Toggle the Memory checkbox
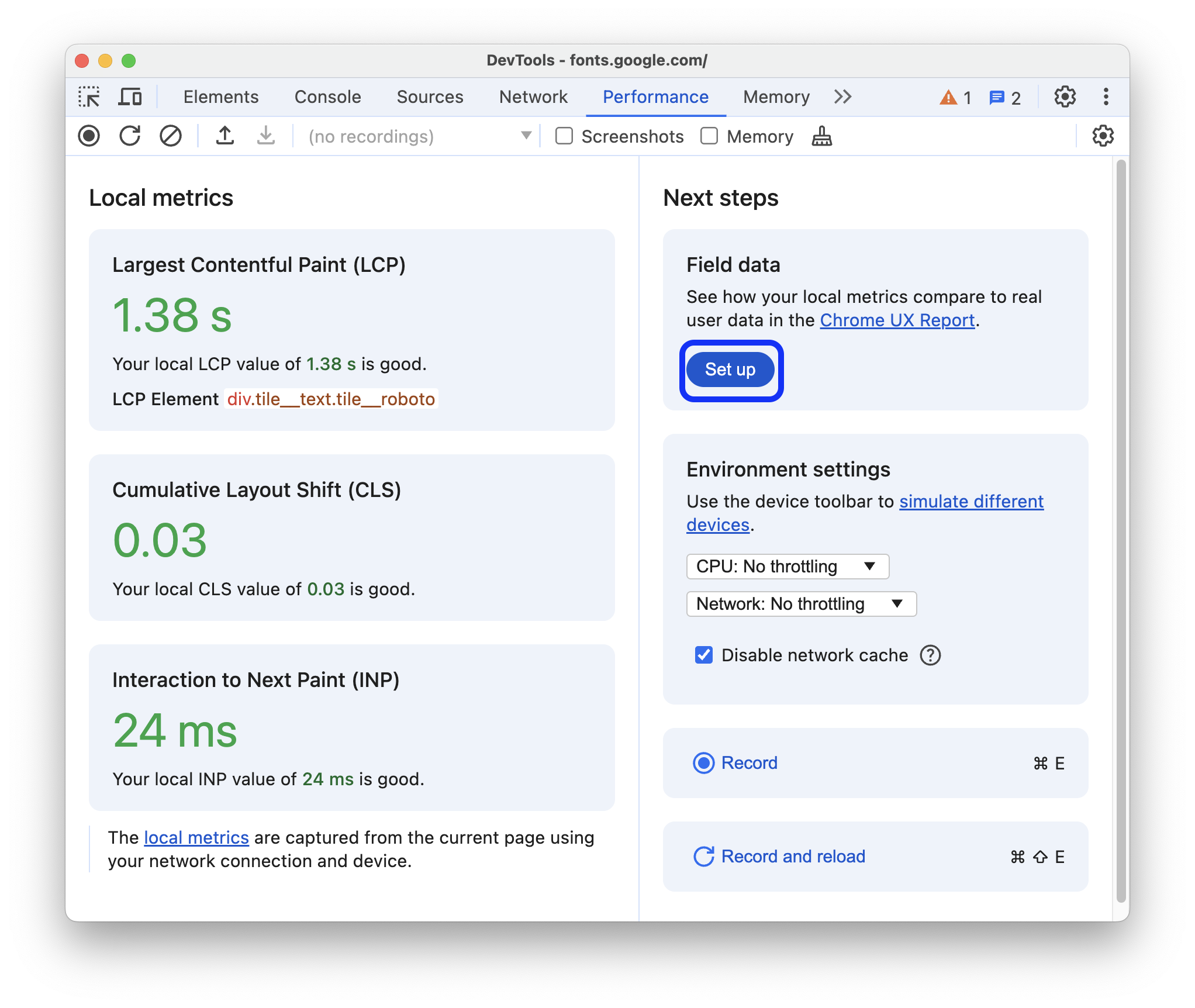Image resolution: width=1195 pixels, height=1008 pixels. click(707, 137)
